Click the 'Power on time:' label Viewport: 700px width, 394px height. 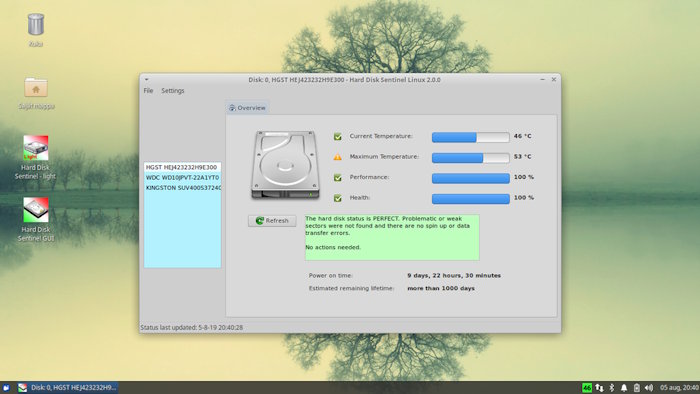(330, 276)
